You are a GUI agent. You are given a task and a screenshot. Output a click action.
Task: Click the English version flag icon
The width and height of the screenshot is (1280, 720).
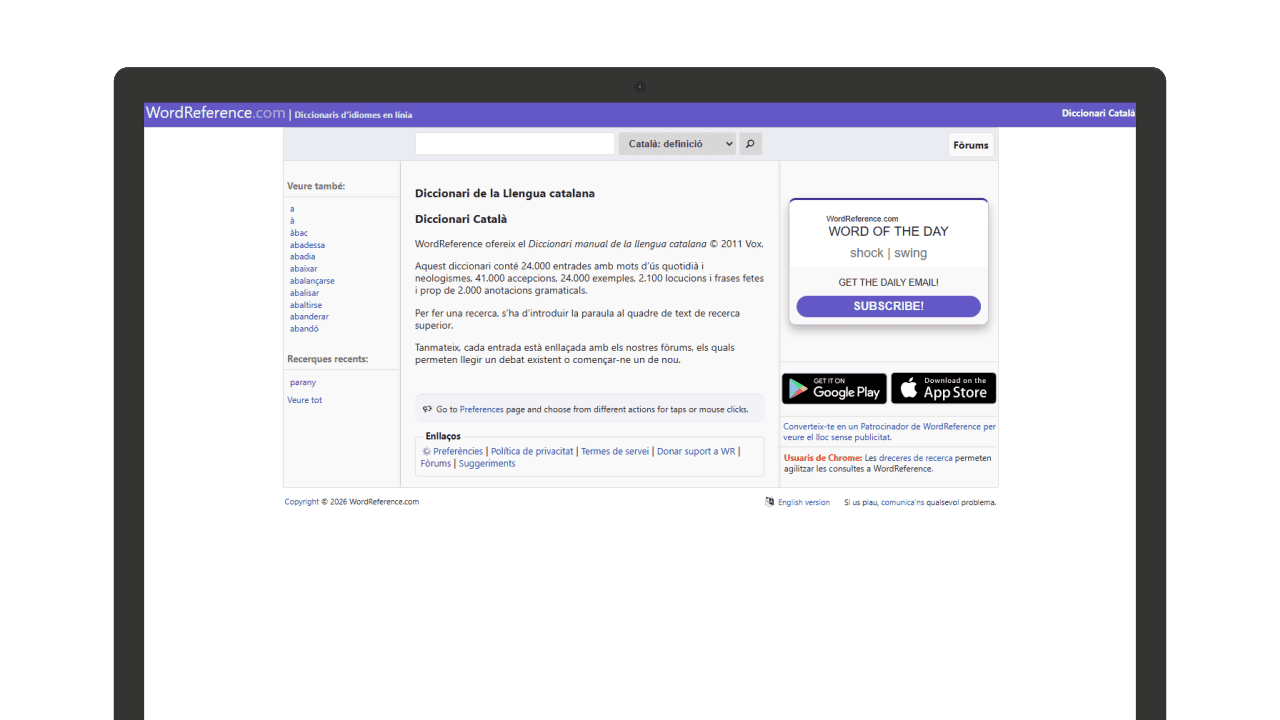[x=769, y=502]
